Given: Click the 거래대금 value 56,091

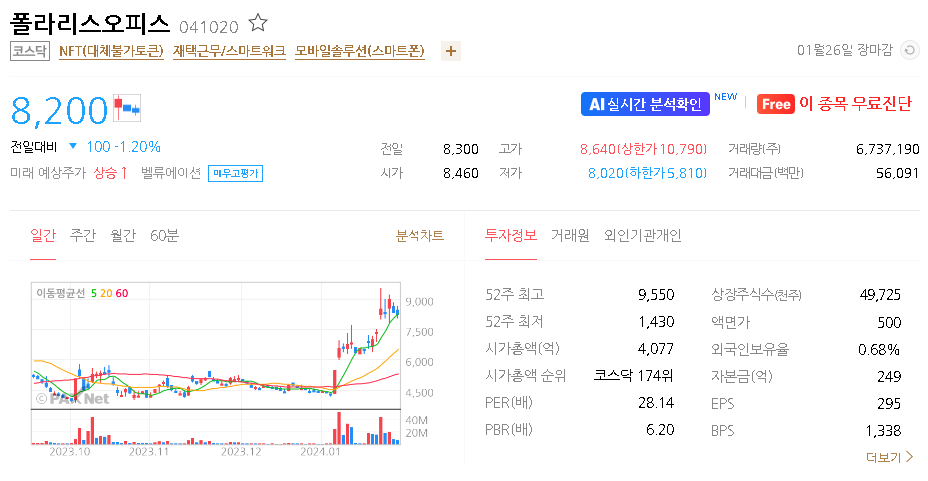Looking at the screenshot, I should click(x=897, y=173).
